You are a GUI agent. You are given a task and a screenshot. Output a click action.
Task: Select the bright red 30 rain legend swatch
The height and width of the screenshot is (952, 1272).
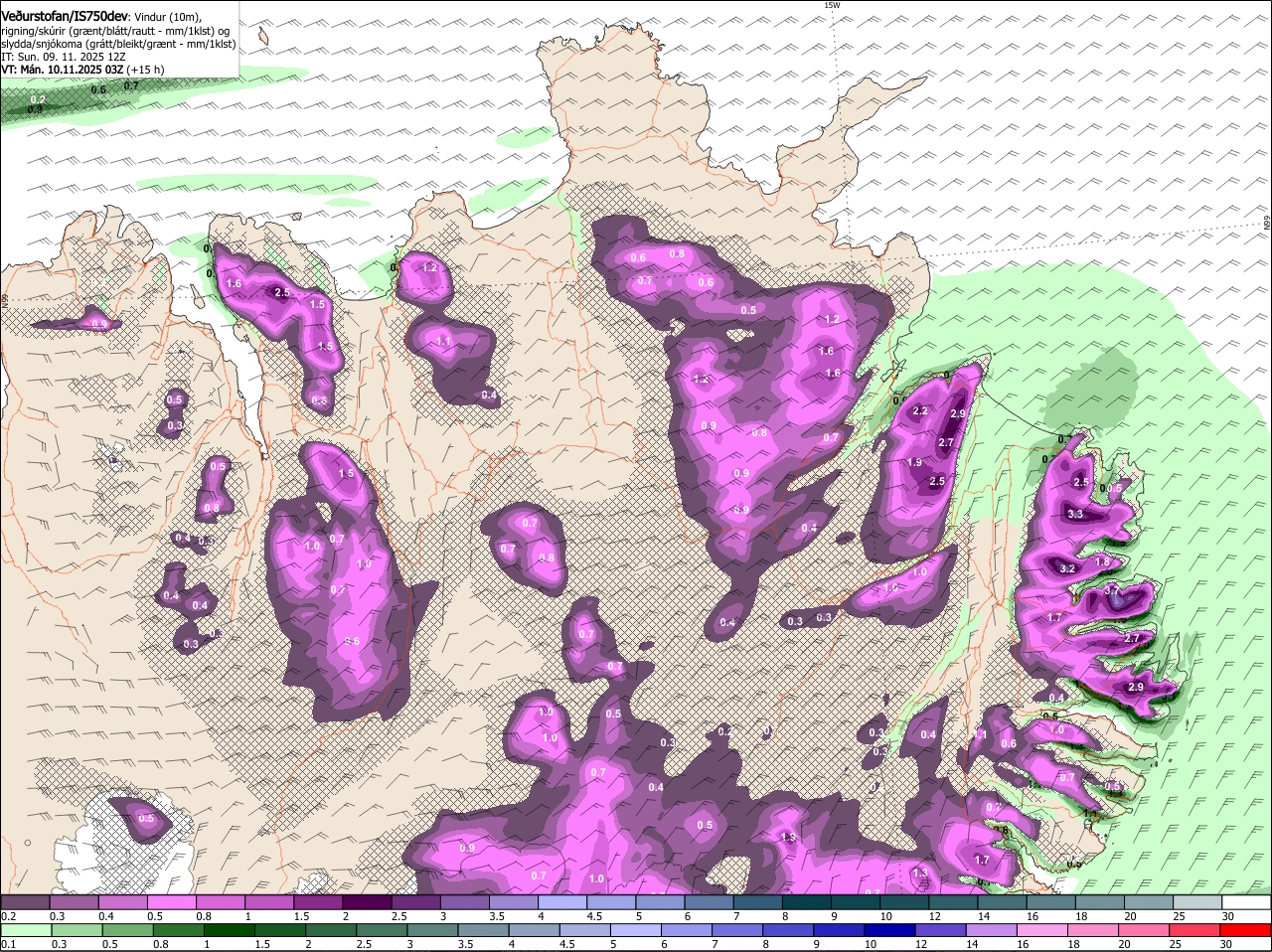pyautogui.click(x=1246, y=930)
